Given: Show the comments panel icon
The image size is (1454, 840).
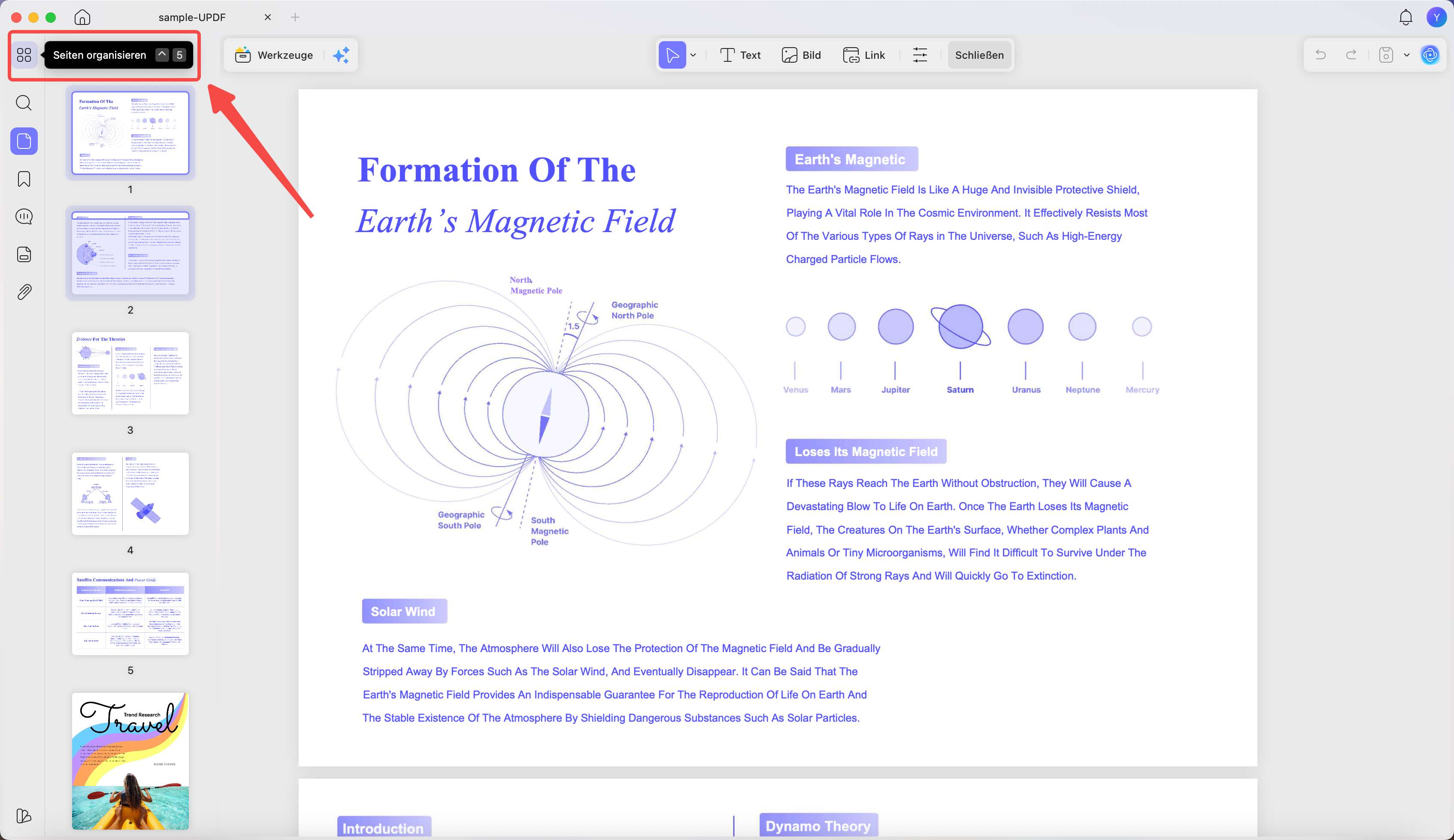Looking at the screenshot, I should [24, 216].
